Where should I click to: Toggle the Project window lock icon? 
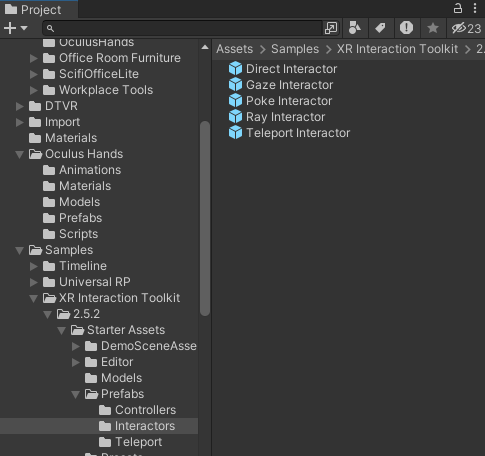[x=458, y=8]
